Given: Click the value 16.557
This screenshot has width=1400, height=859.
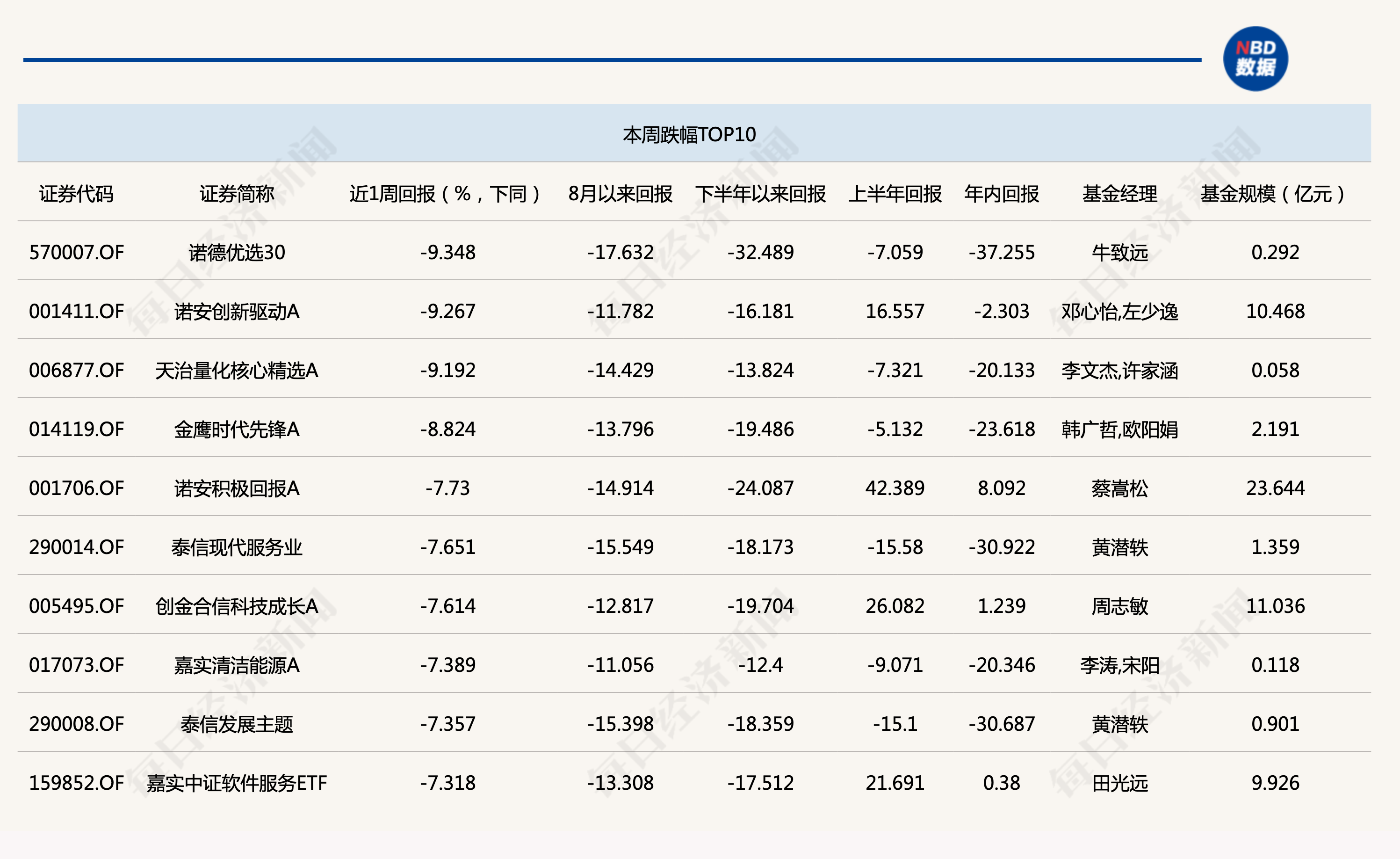Looking at the screenshot, I should pos(895,312).
